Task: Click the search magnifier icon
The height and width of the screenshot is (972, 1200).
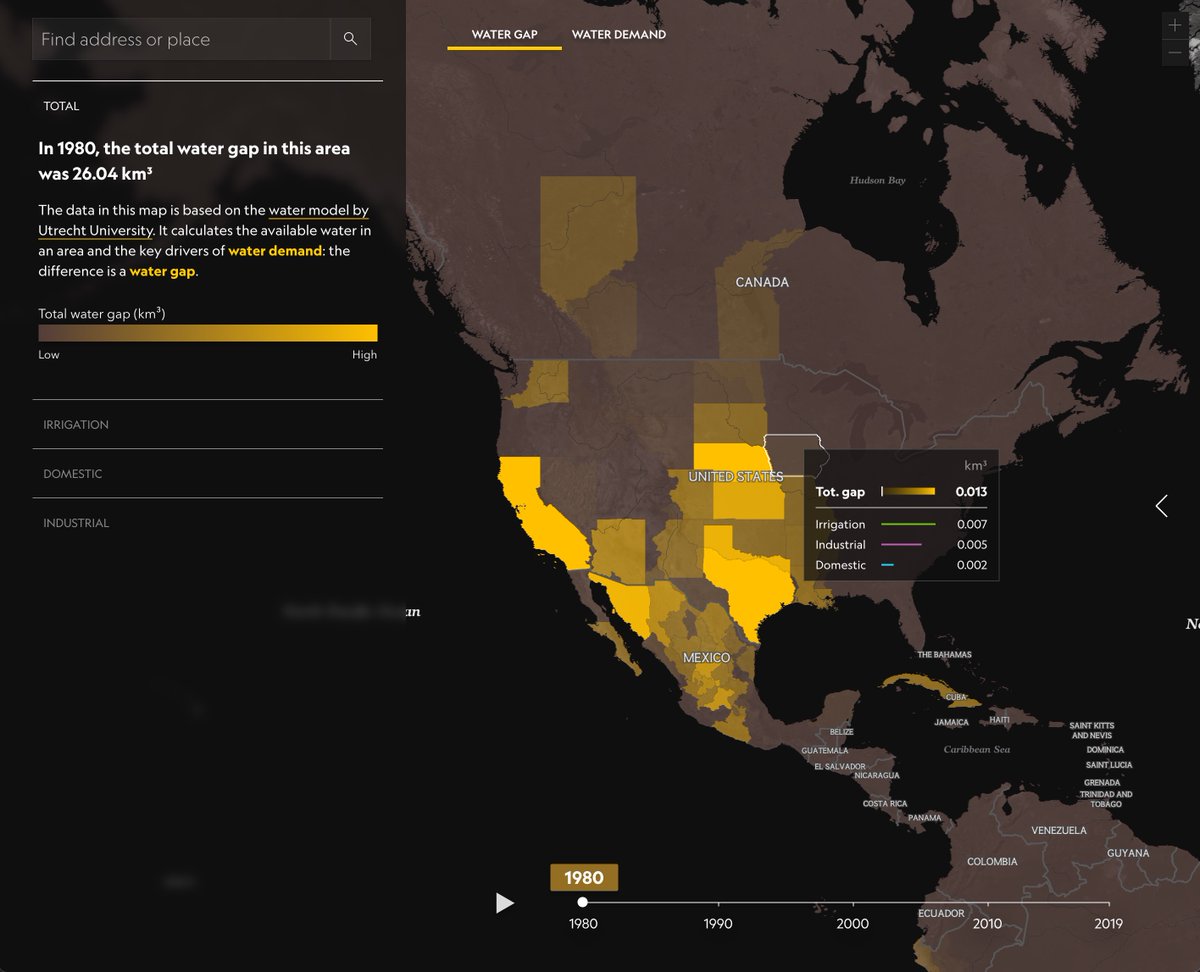Action: click(349, 38)
